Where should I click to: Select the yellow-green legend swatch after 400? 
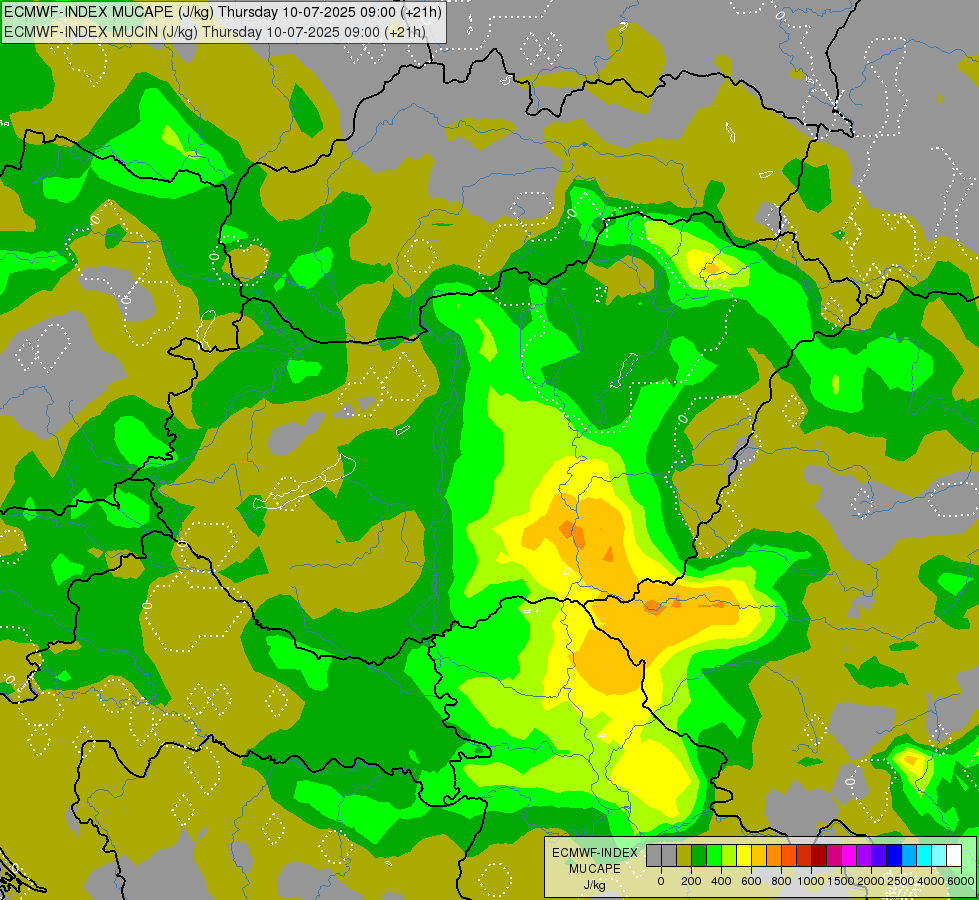coord(729,855)
